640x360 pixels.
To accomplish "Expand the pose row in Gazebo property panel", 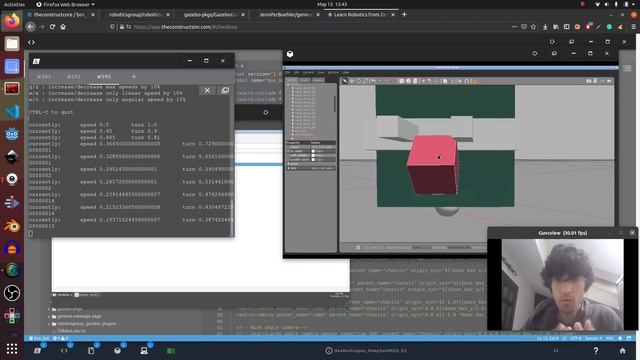I will tap(289, 164).
